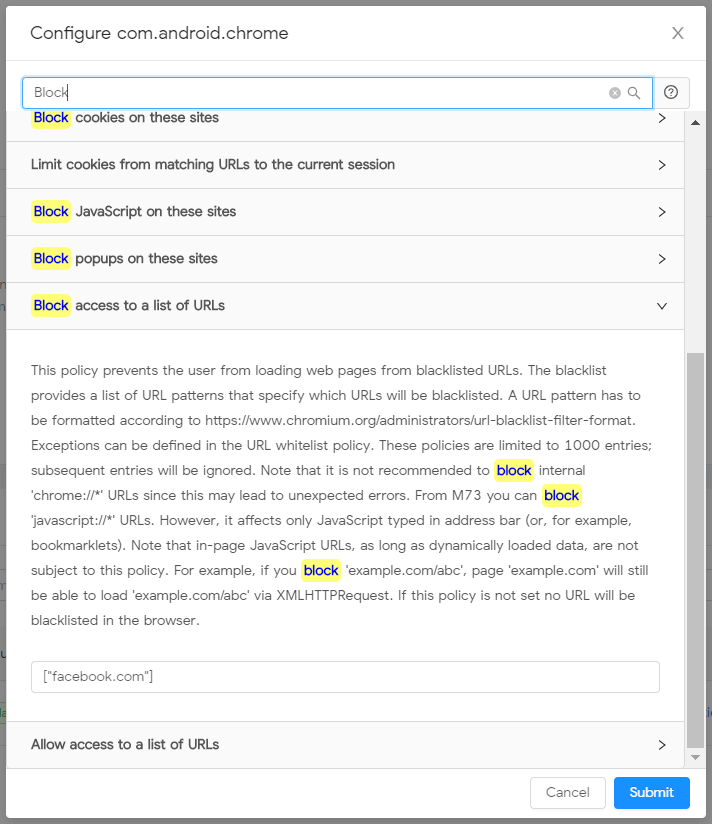Close the Configure com.android.chrome dialog
Viewport: 712px width, 824px height.
(678, 33)
